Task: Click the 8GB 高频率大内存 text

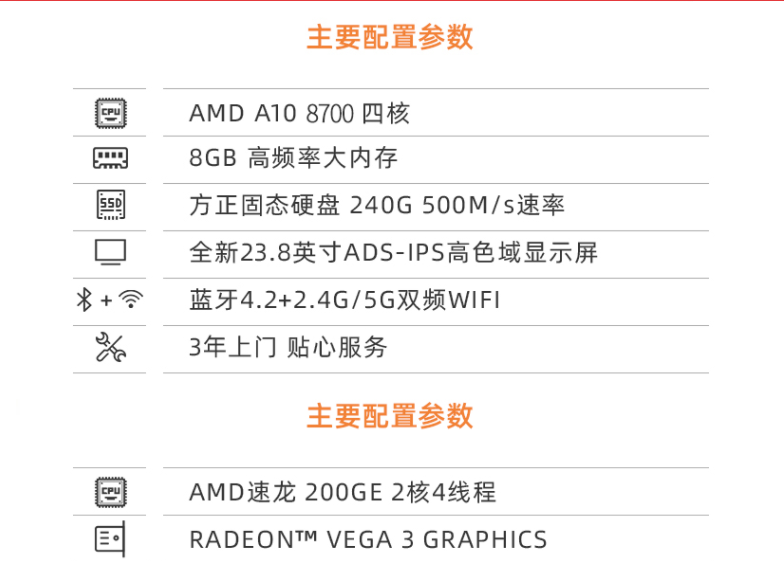Action: pyautogui.click(x=294, y=158)
